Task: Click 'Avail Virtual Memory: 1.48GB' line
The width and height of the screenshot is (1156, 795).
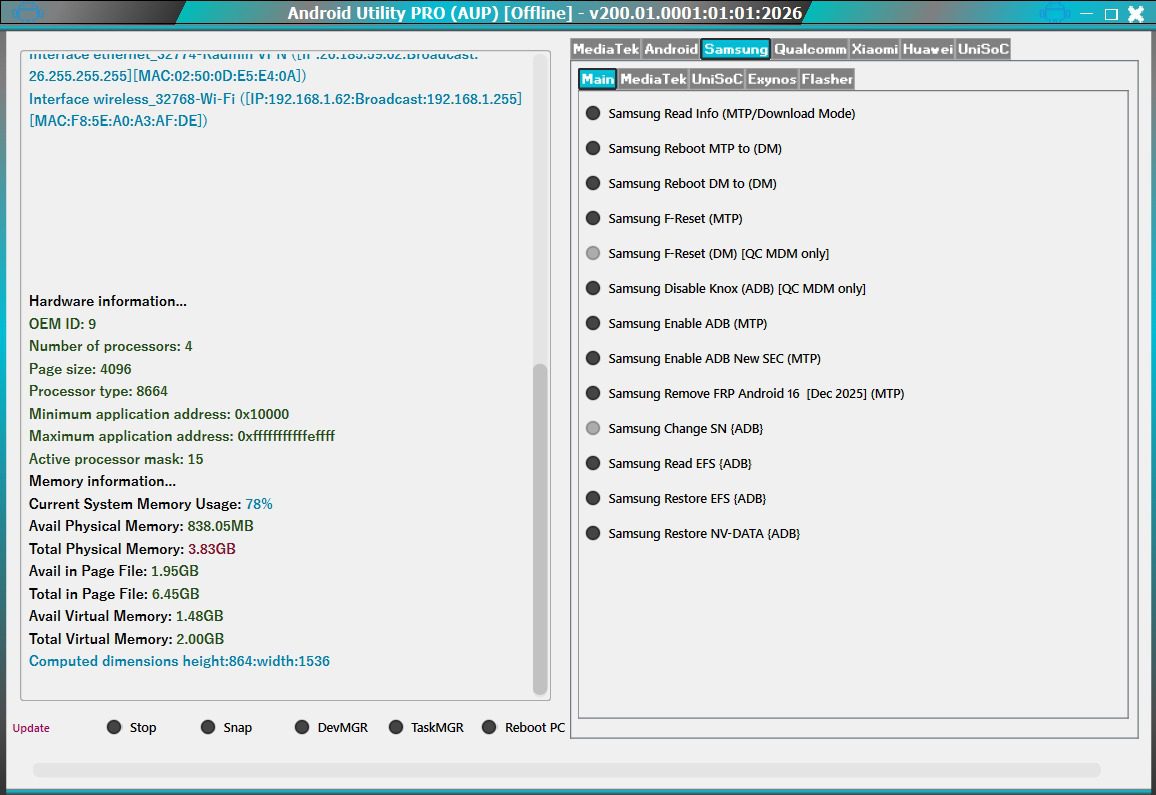Action: (126, 617)
